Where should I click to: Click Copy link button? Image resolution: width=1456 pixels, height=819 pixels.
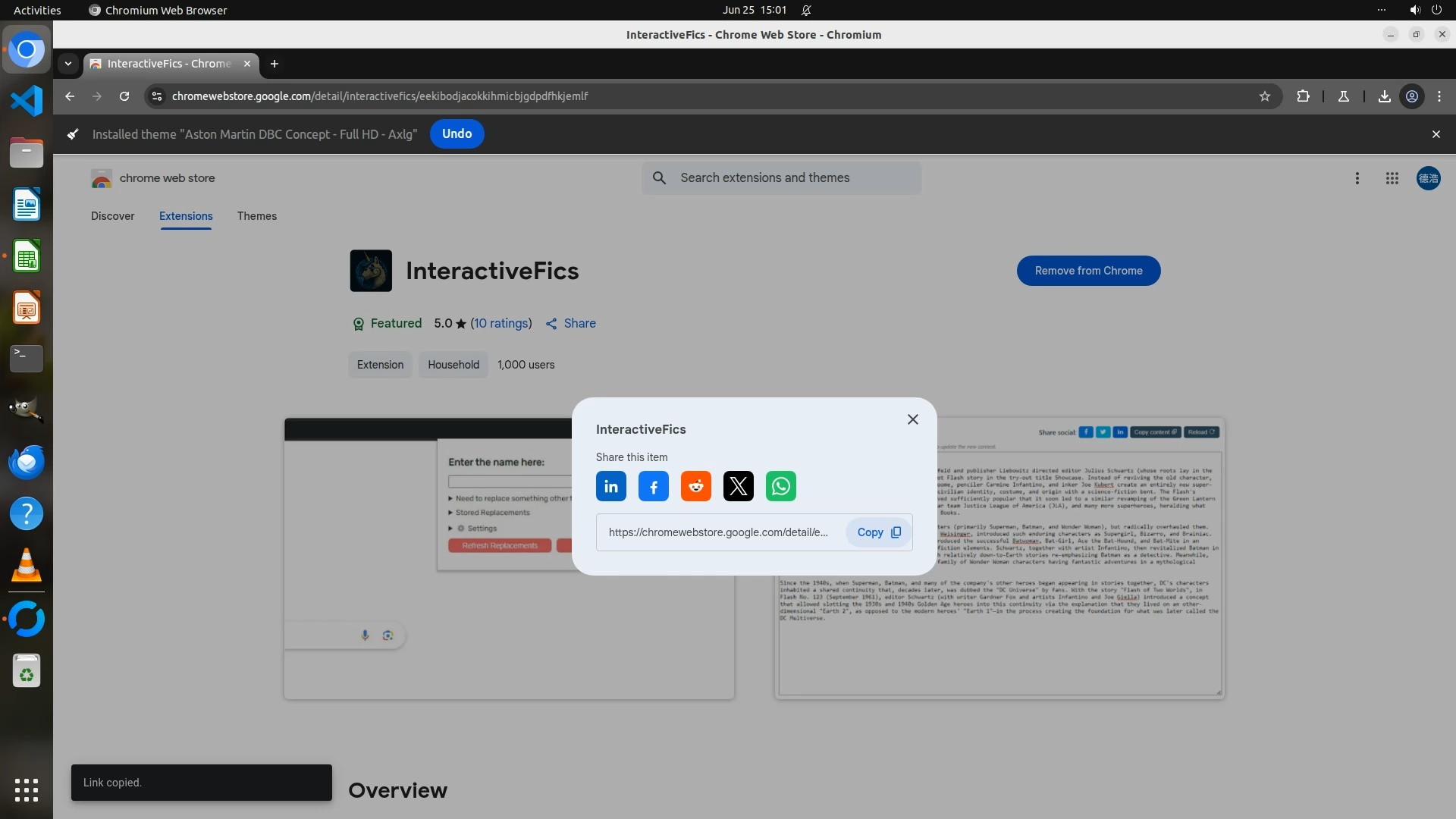878,532
